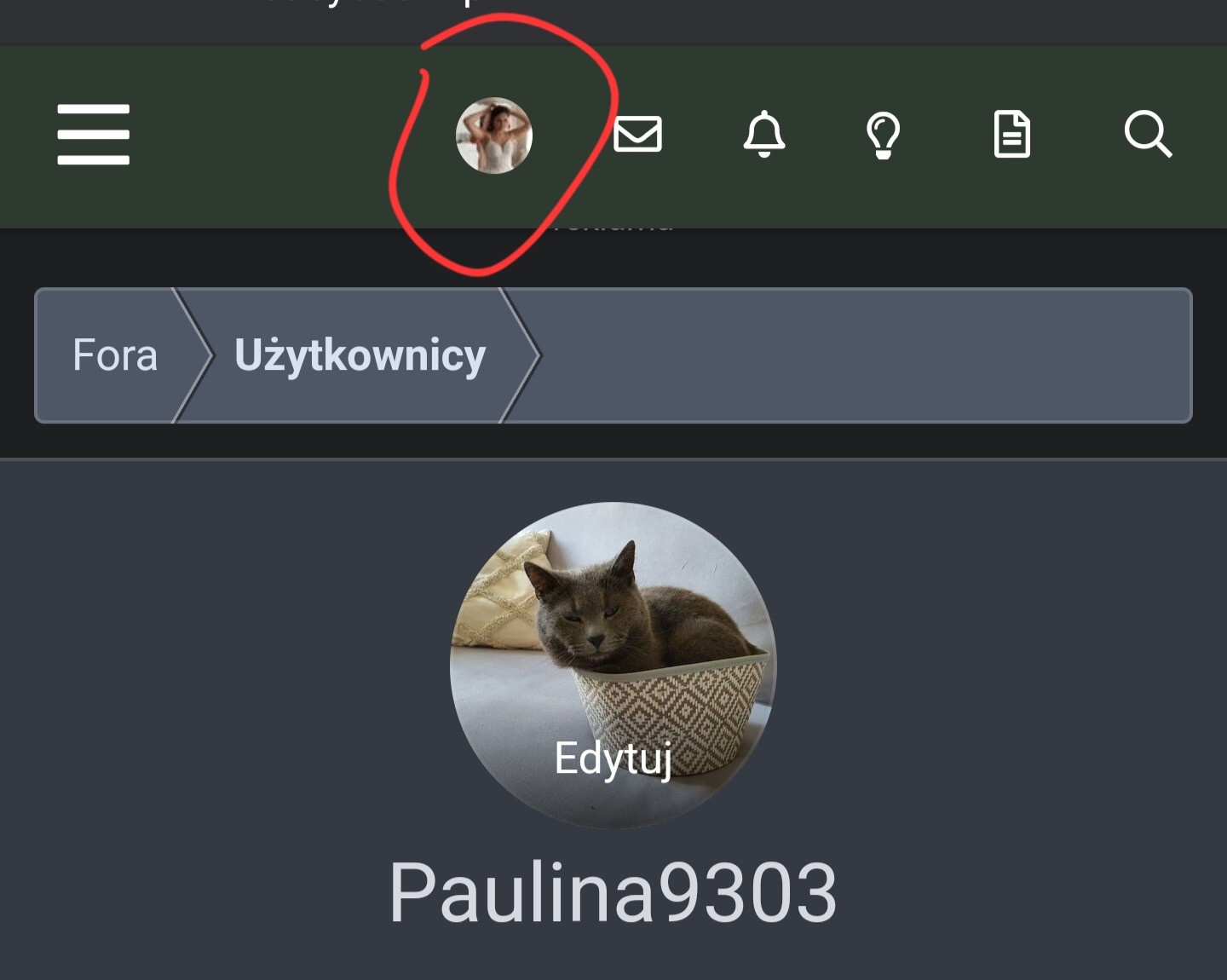Select the large cat avatar image
The width and height of the screenshot is (1227, 980).
point(613,665)
